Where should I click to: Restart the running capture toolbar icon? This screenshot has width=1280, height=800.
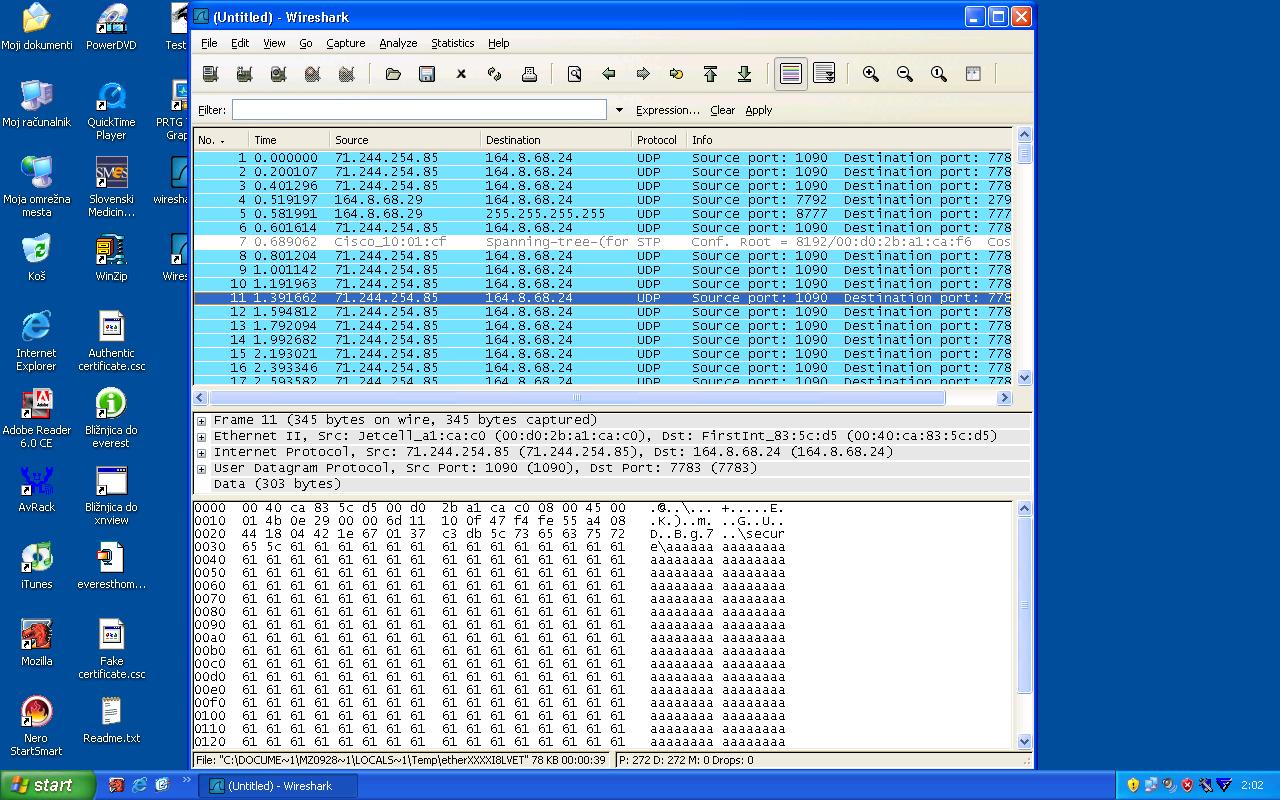click(x=346, y=74)
